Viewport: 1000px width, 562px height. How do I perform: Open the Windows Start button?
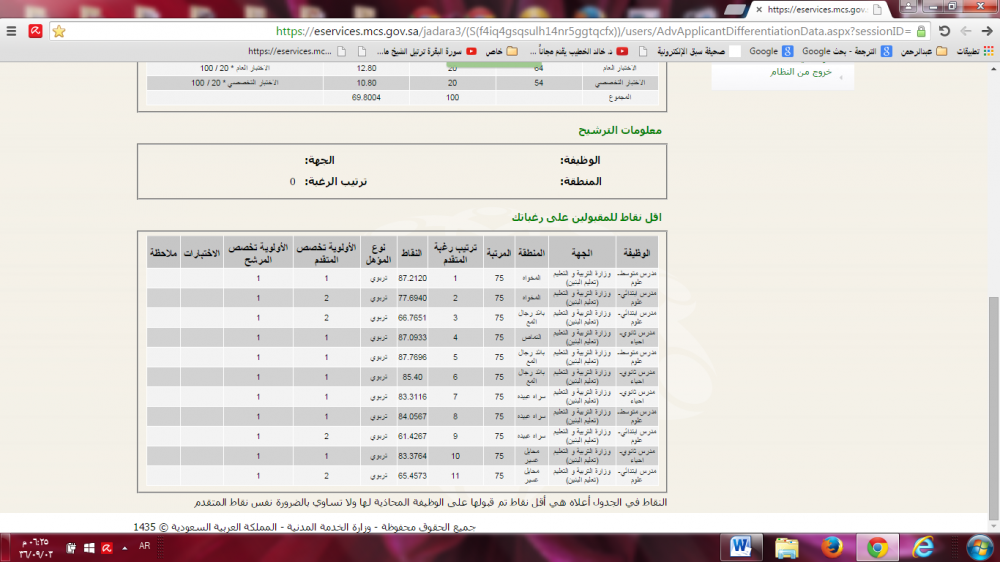(979, 547)
